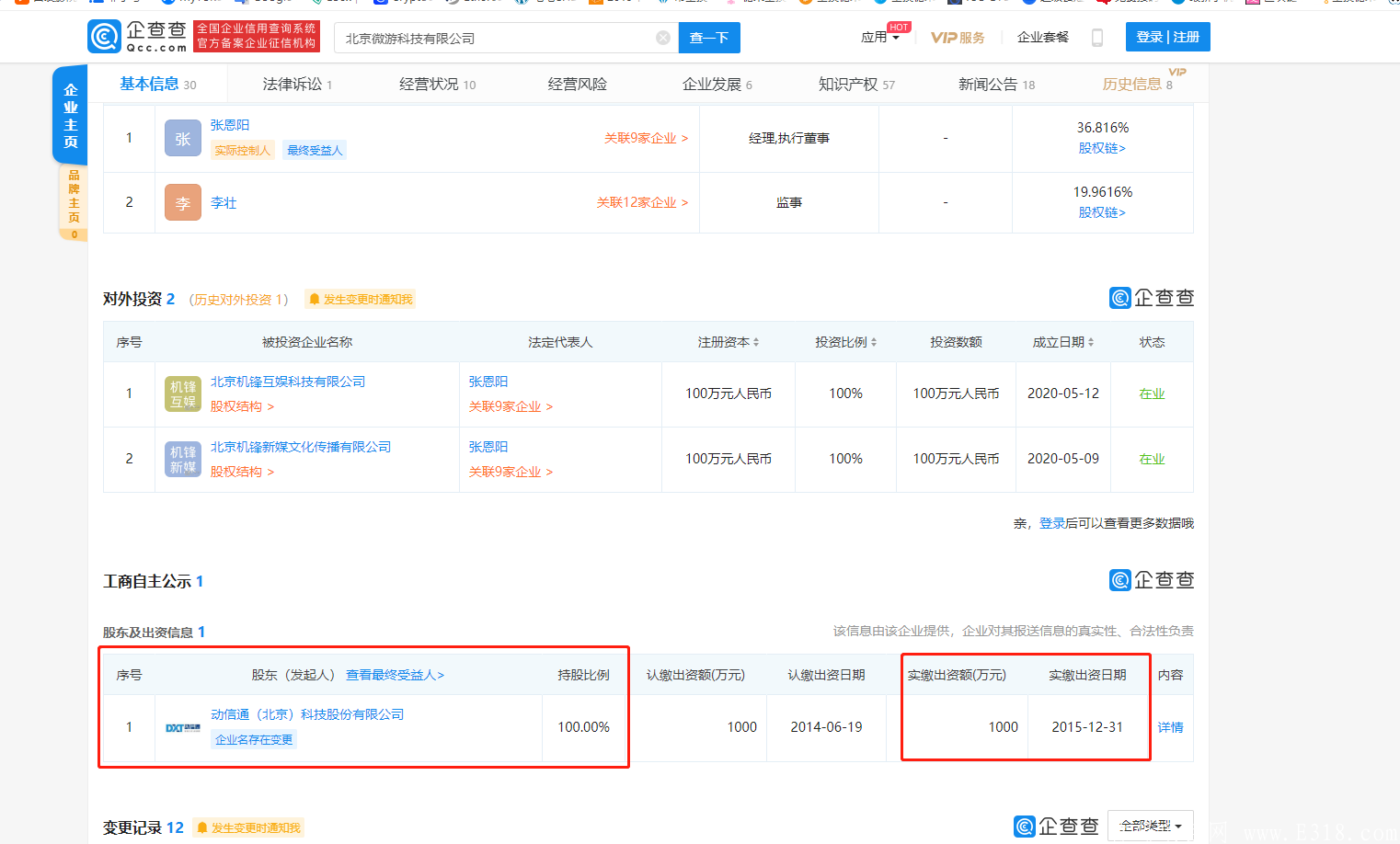Open 动信通（北京）科技股份有限公司 link
This screenshot has height=844, width=1400.
tap(307, 714)
